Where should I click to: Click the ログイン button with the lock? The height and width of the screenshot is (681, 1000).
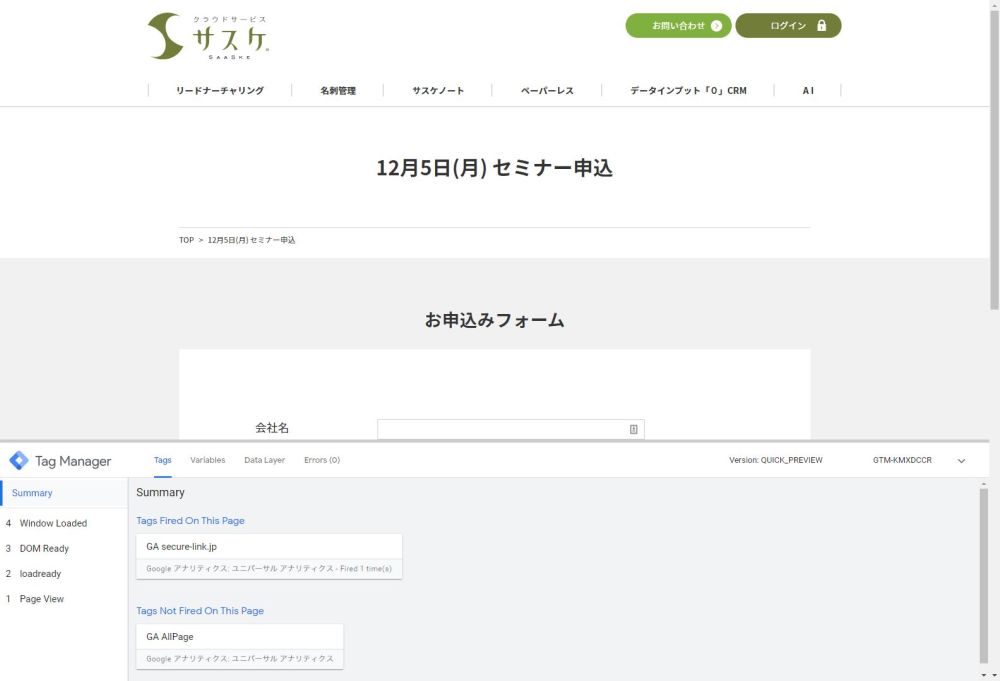pyautogui.click(x=788, y=26)
